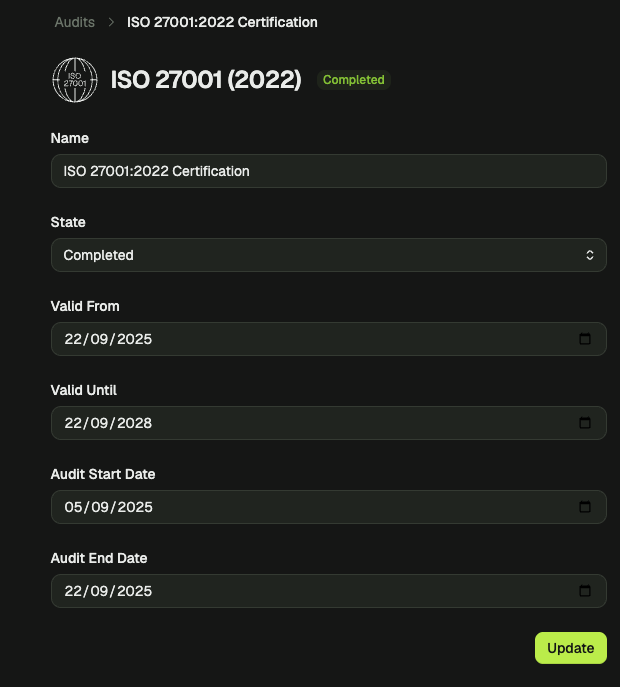Click the breadcrumb chevron separator
620x687 pixels.
pos(111,22)
